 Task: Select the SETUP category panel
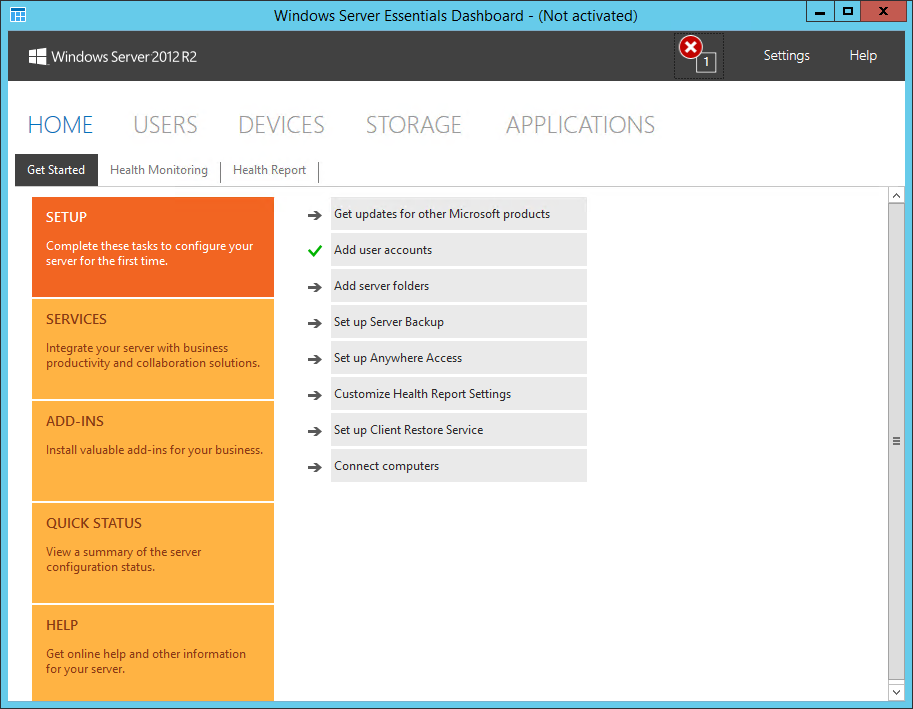pos(153,247)
